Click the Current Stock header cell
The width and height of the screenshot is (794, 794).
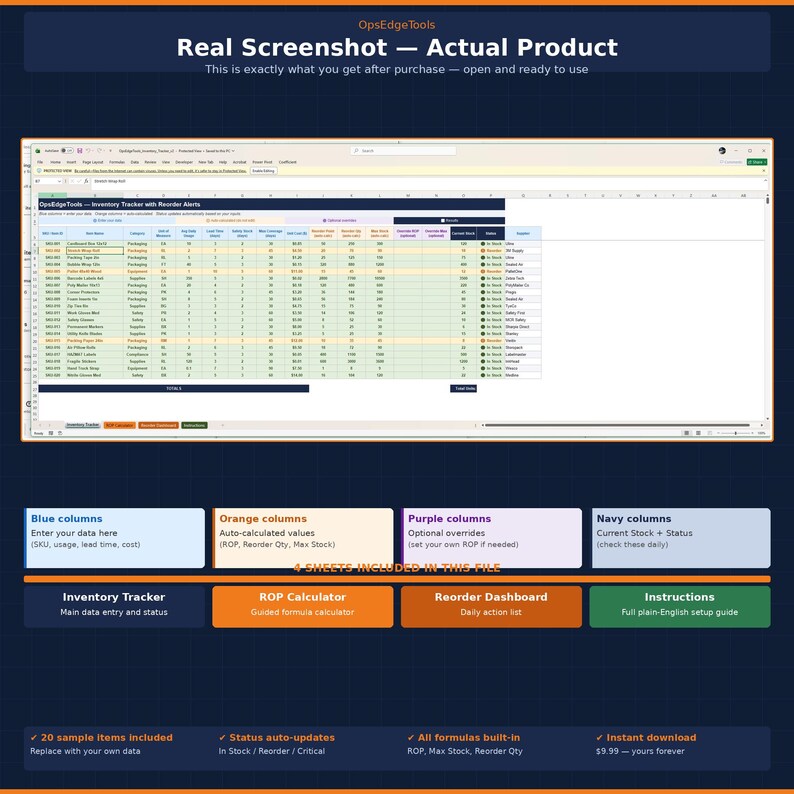pos(463,233)
